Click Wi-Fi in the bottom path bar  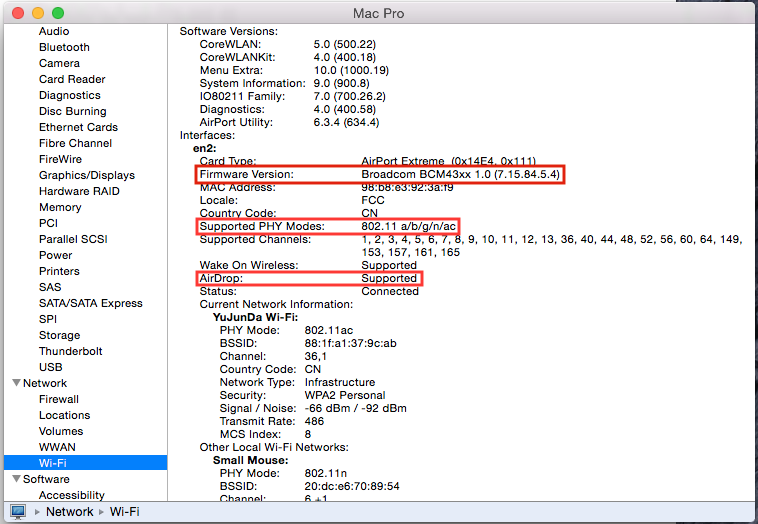coord(124,511)
